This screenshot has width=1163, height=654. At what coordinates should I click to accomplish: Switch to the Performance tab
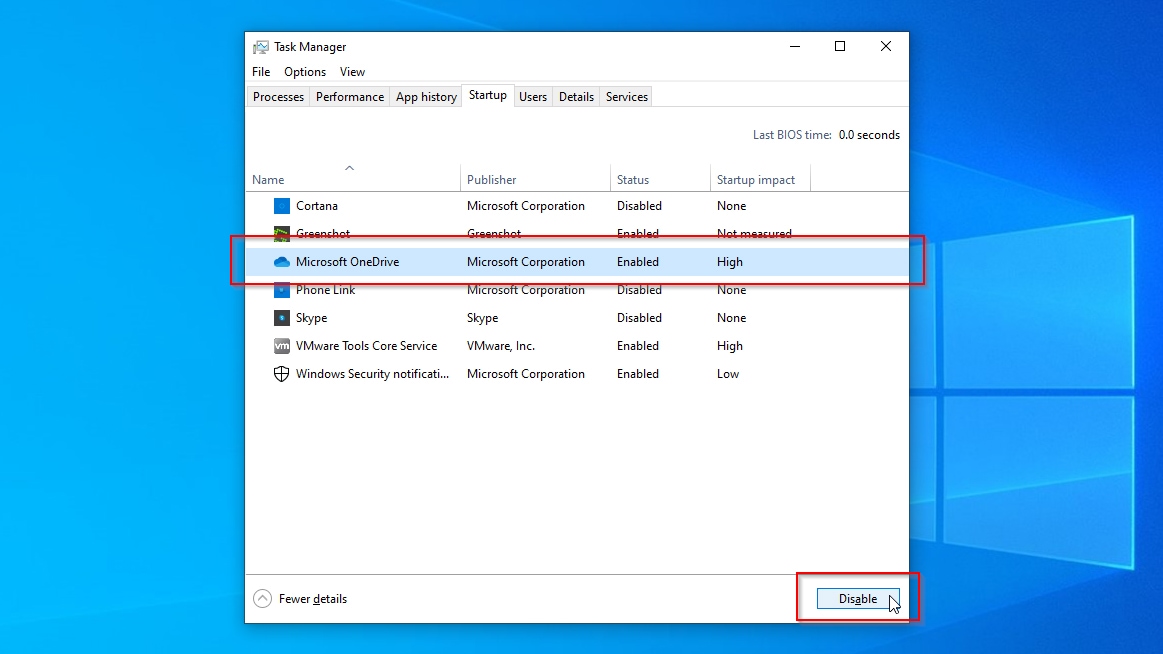pyautogui.click(x=350, y=97)
